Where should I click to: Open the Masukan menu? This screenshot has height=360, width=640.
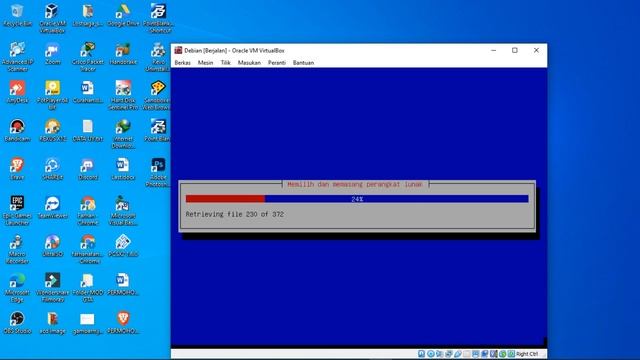tap(249, 62)
